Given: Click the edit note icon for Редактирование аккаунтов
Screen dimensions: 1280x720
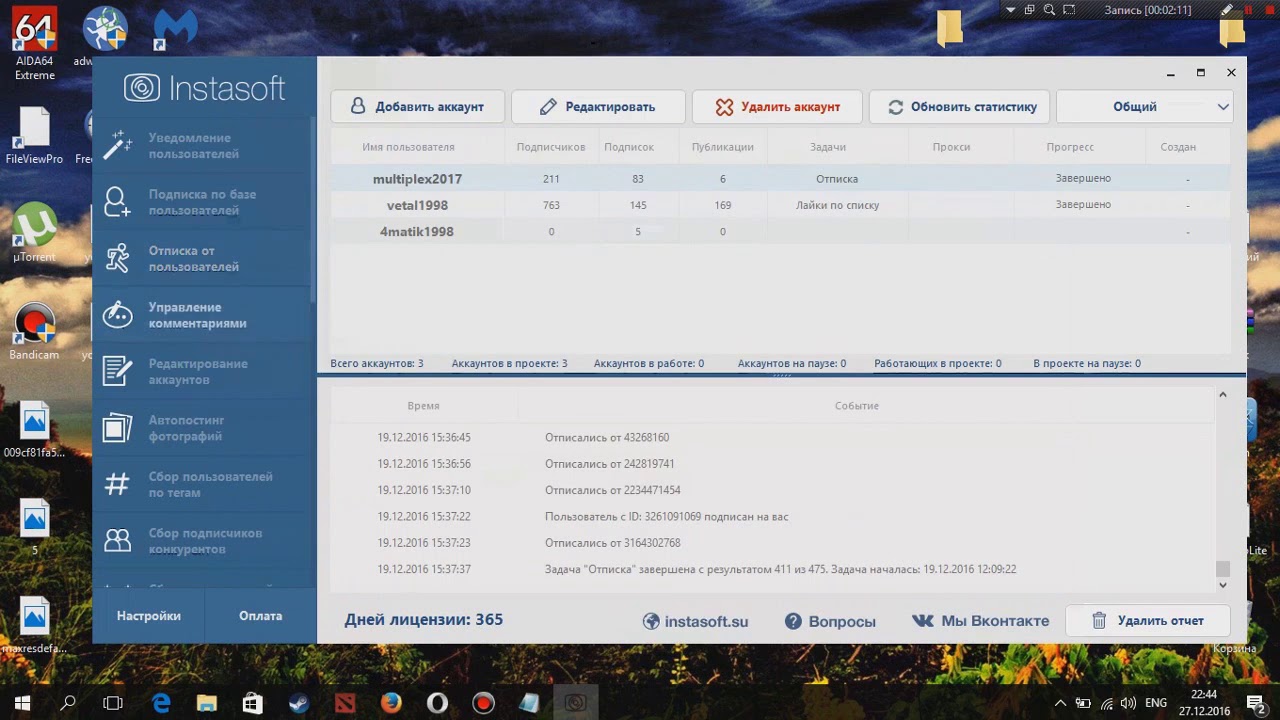Looking at the screenshot, I should (x=117, y=371).
